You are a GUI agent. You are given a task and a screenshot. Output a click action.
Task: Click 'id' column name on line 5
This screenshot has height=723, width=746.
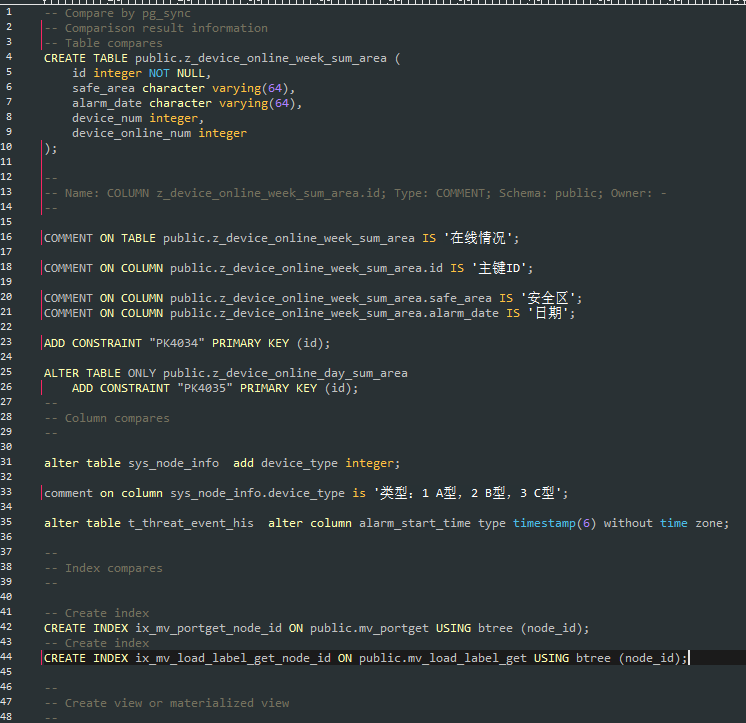click(79, 73)
